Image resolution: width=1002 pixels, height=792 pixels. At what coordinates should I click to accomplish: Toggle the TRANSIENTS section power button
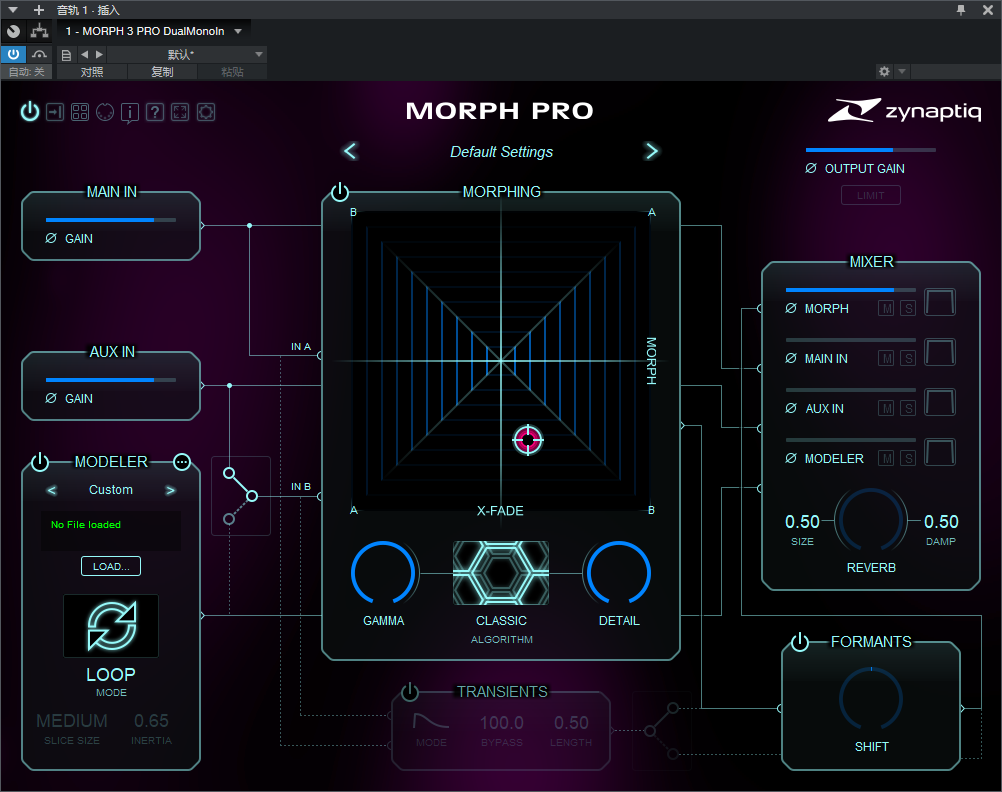tap(410, 692)
